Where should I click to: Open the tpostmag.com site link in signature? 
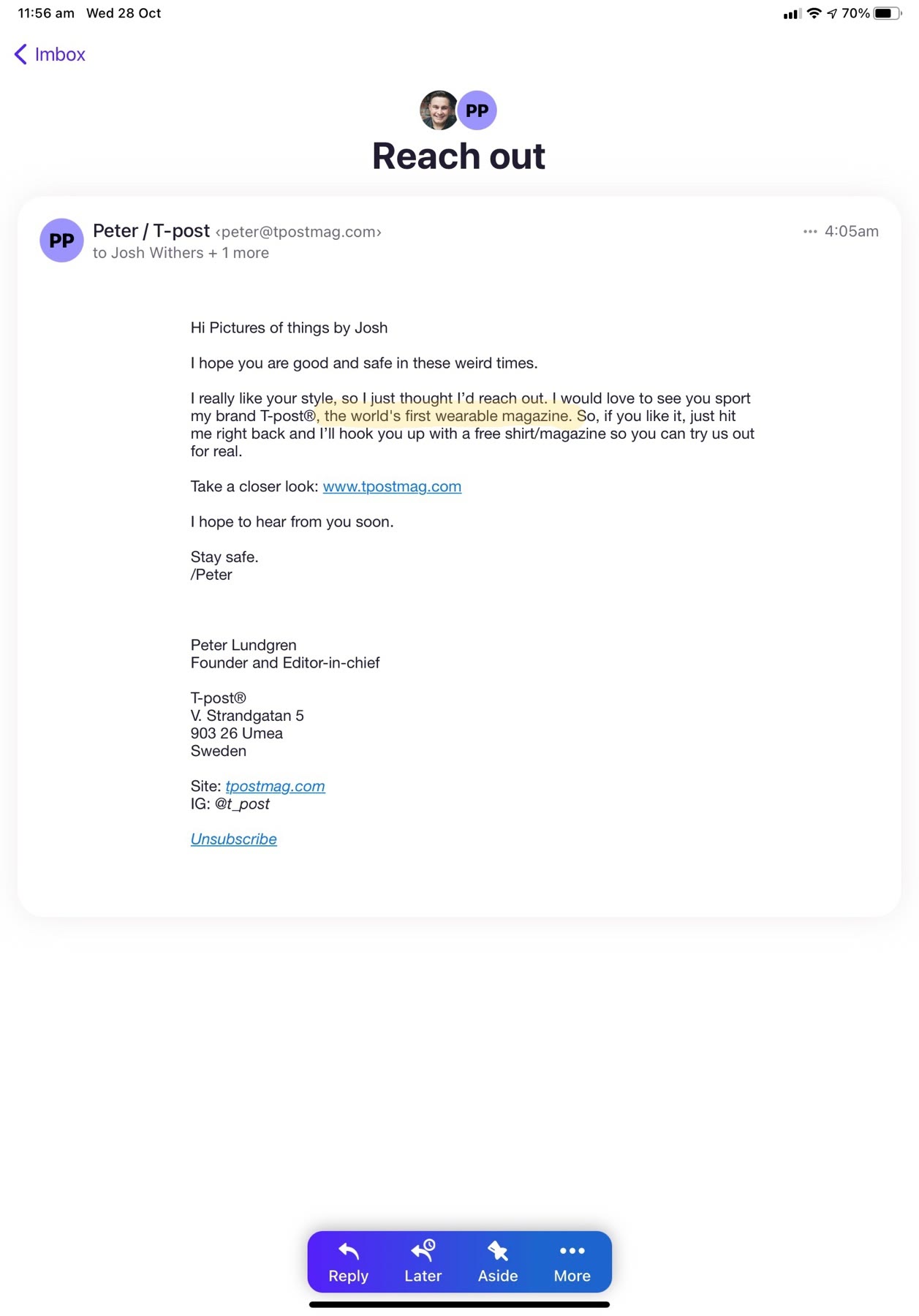point(275,787)
